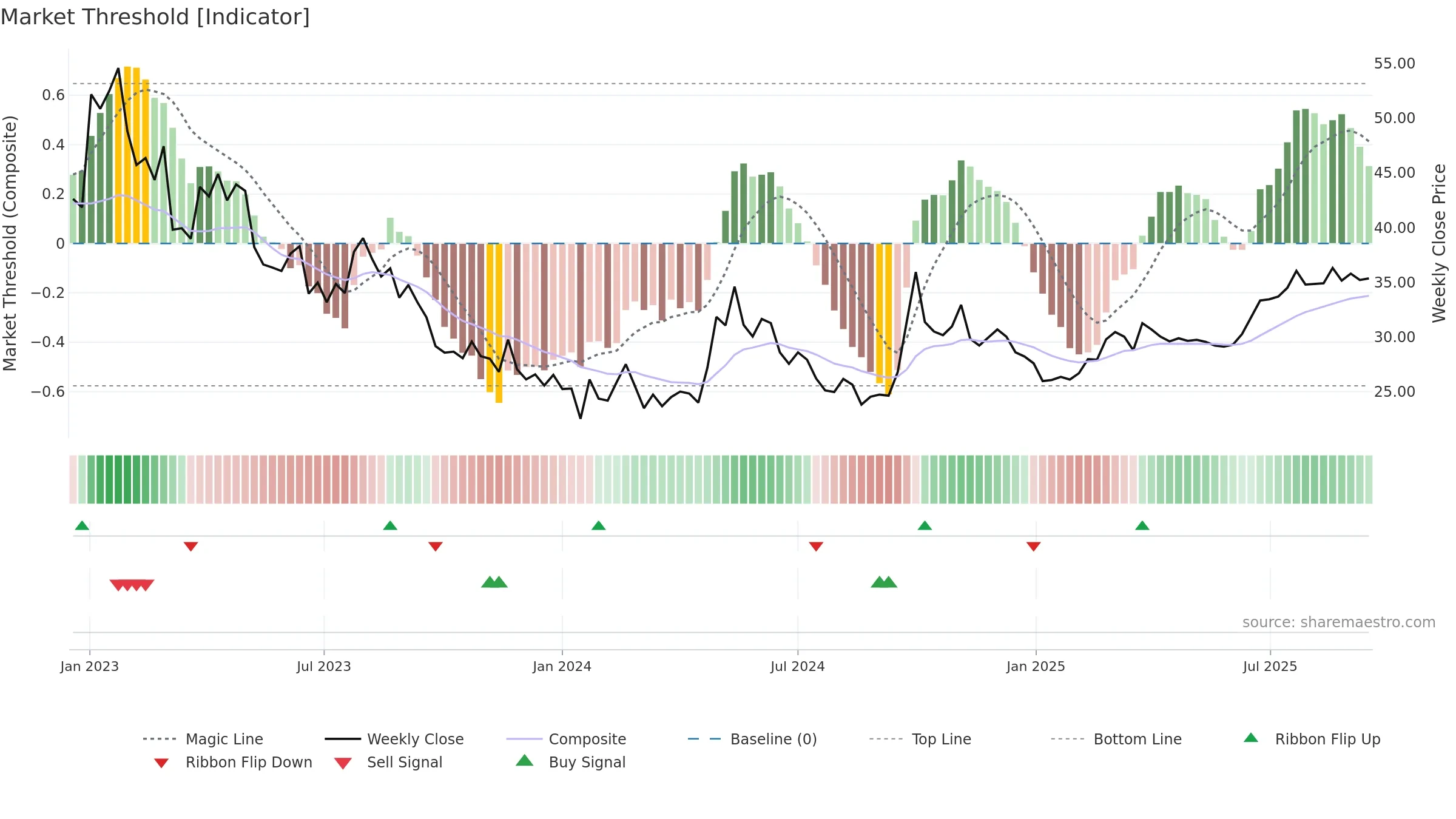Viewport: 1456px width, 819px height.
Task: Click the ribbon flip down triangle icon in legend
Action: [161, 763]
